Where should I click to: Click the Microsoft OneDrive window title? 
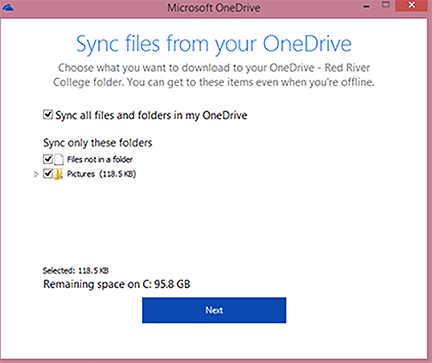[214, 8]
